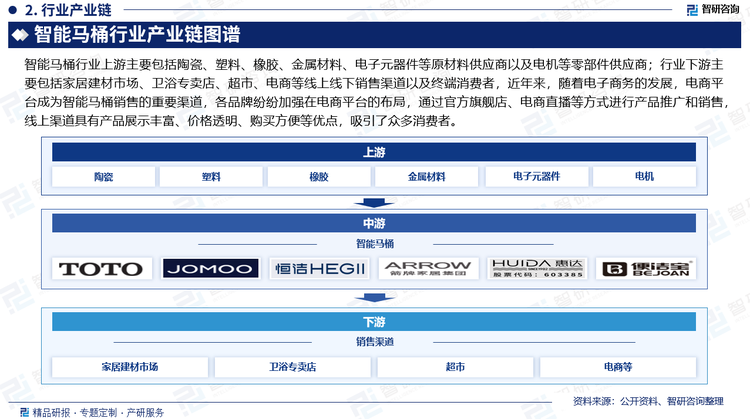Click the 销售渠道 label under 下游
Screen dimensions: 750x419
click(375, 342)
